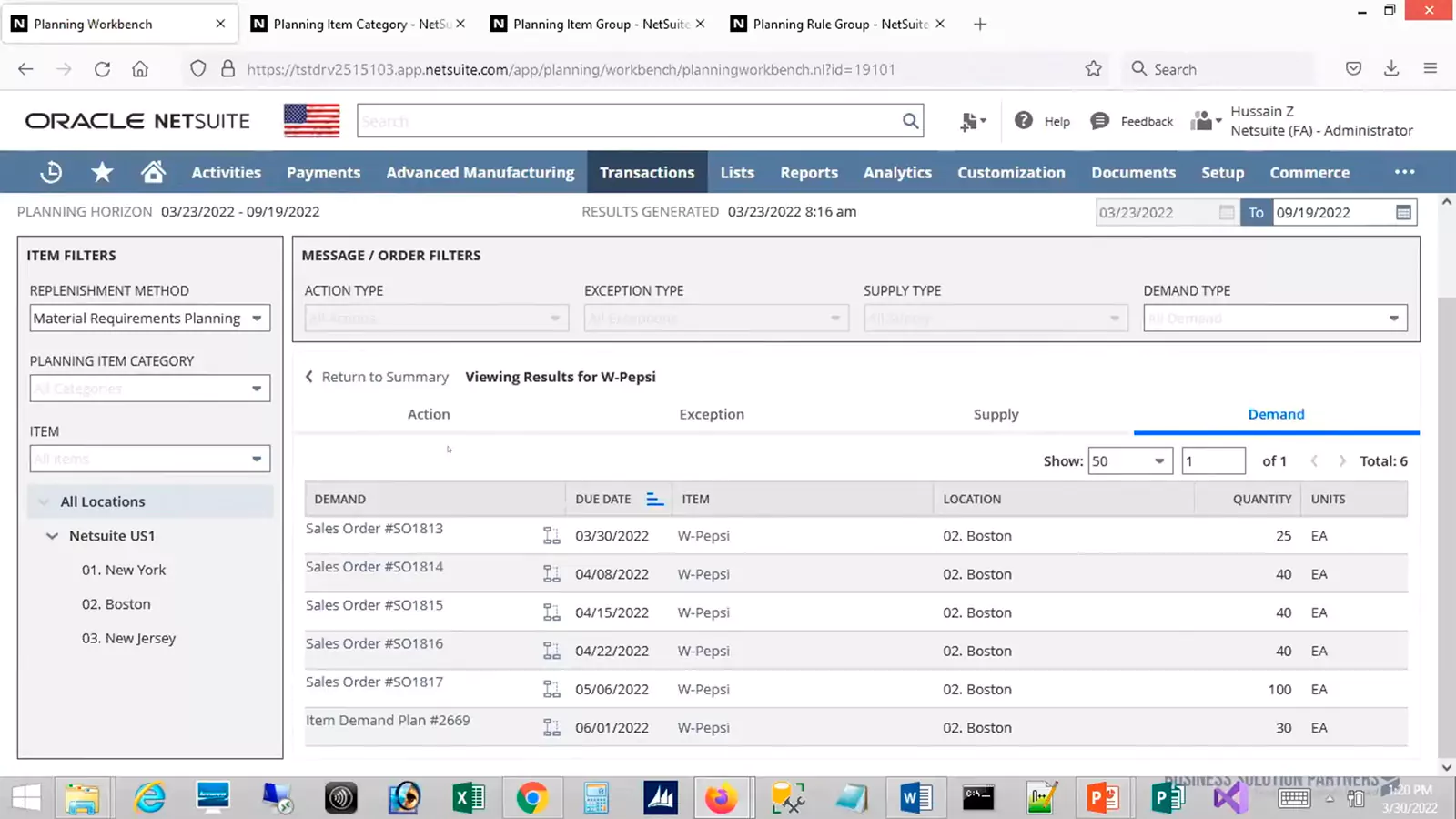Open Word from the taskbar

[x=915, y=798]
